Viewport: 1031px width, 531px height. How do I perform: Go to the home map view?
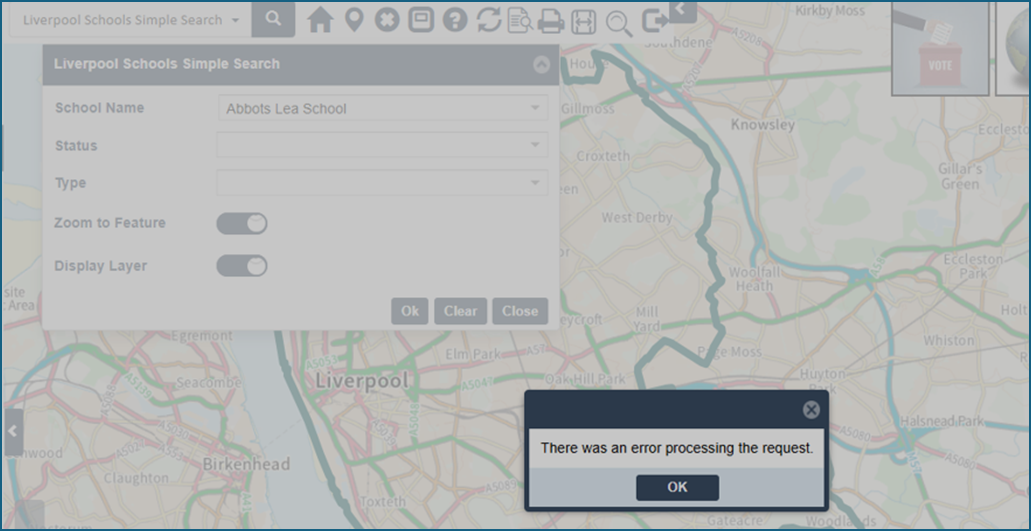[x=320, y=20]
